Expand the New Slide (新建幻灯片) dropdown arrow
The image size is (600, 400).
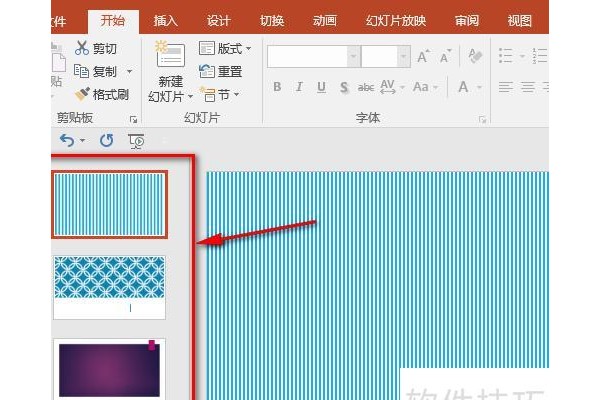tap(190, 96)
